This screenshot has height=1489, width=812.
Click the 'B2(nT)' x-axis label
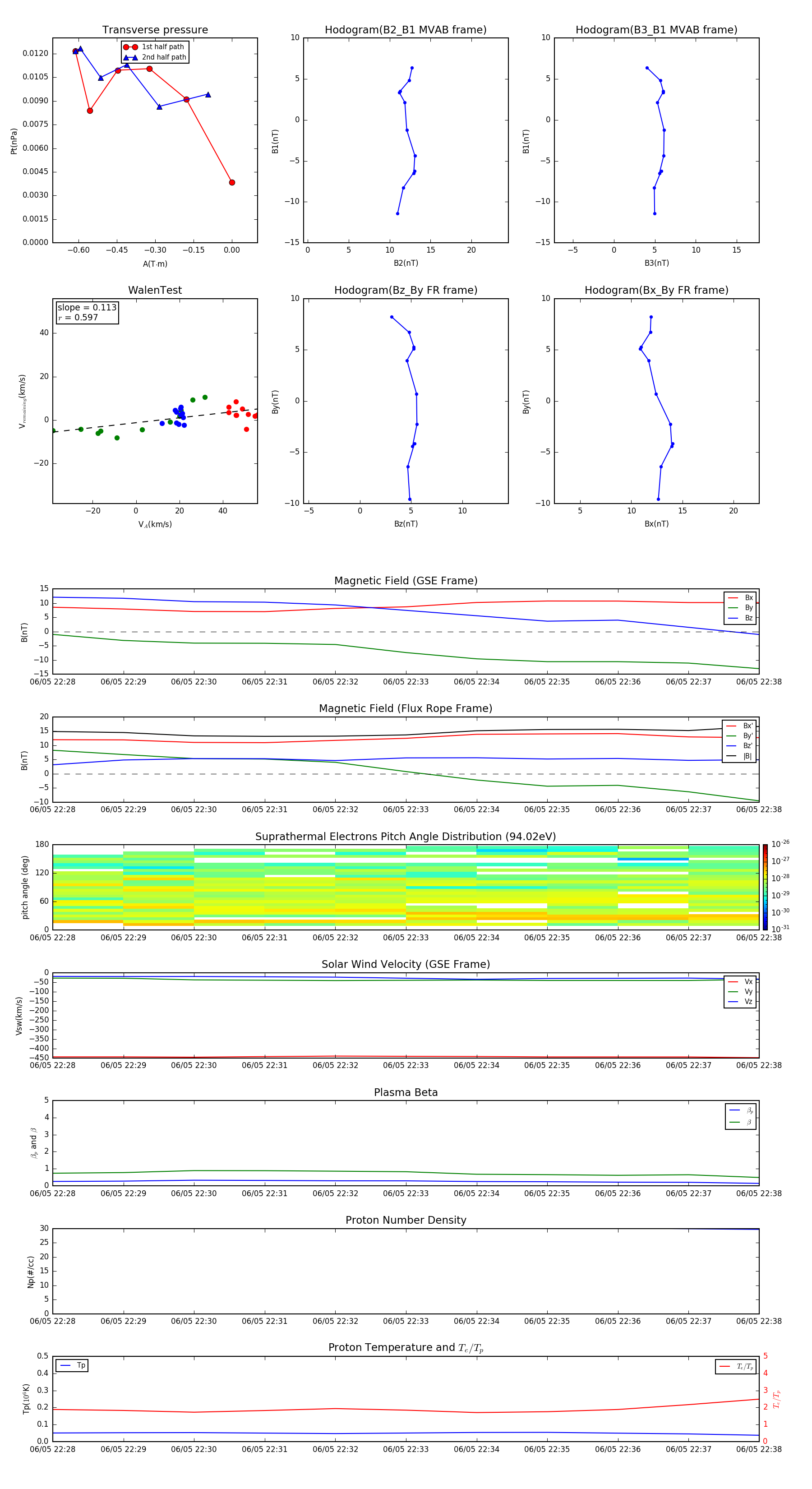click(x=406, y=263)
